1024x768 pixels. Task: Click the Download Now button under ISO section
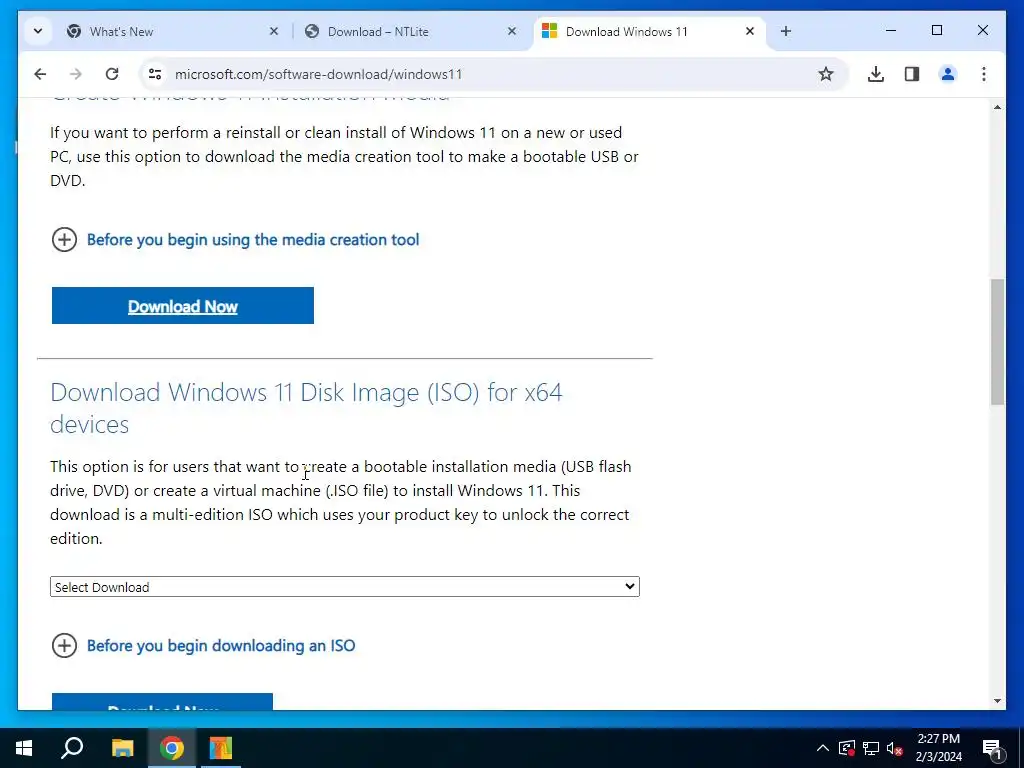(x=162, y=703)
